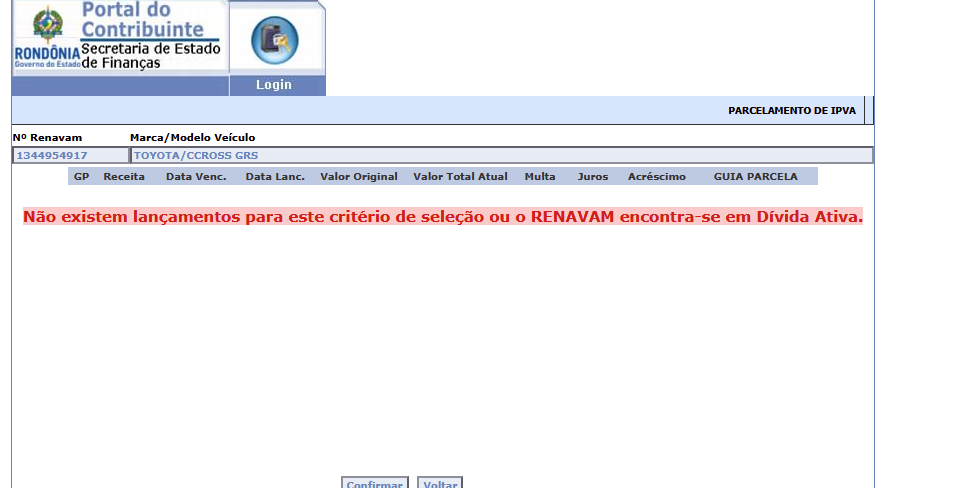Click the Juros column header
This screenshot has height=488, width=973.
(x=592, y=176)
